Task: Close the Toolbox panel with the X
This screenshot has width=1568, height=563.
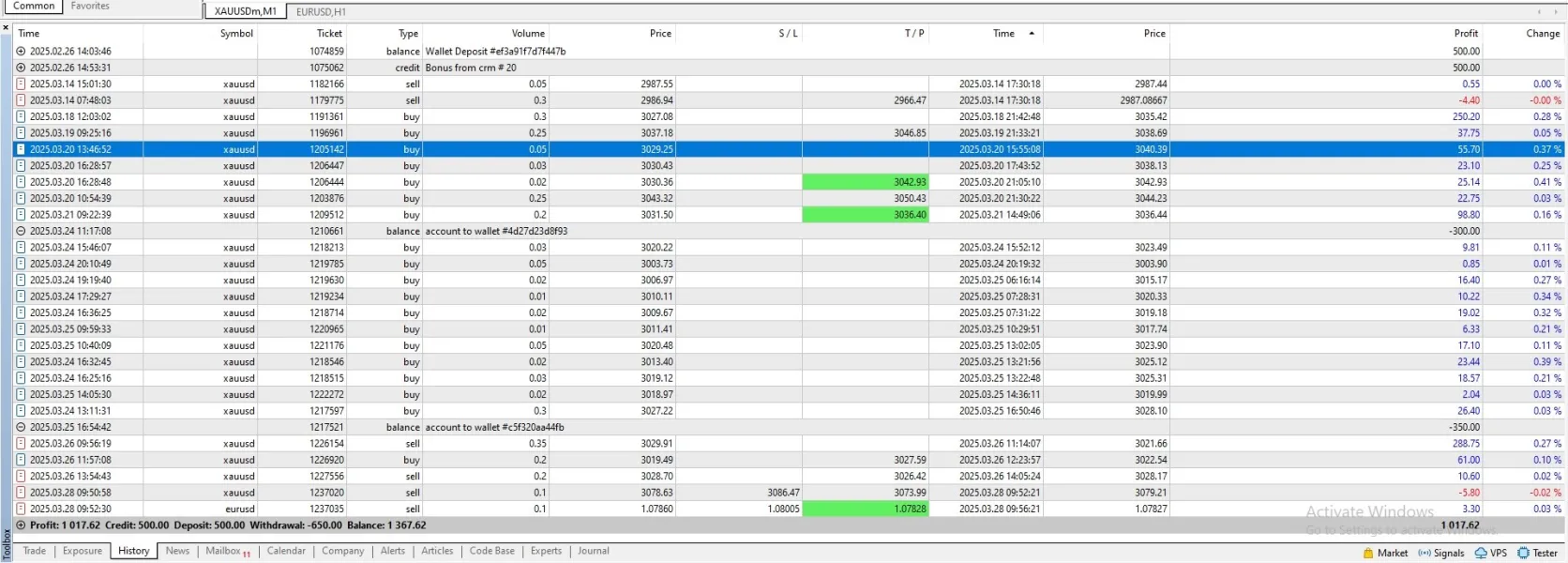Action: [6, 27]
